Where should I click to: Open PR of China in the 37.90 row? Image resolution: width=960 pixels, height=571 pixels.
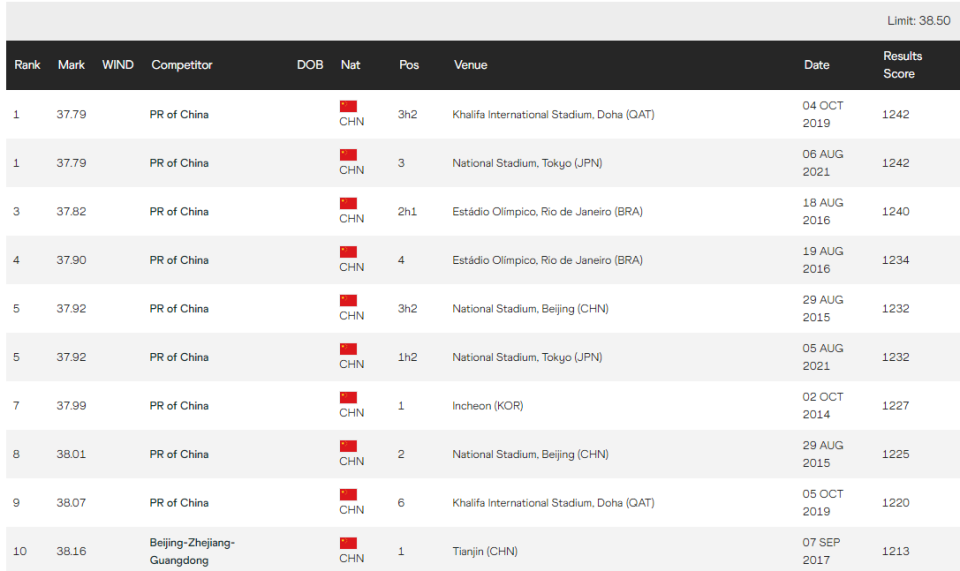pyautogui.click(x=179, y=260)
